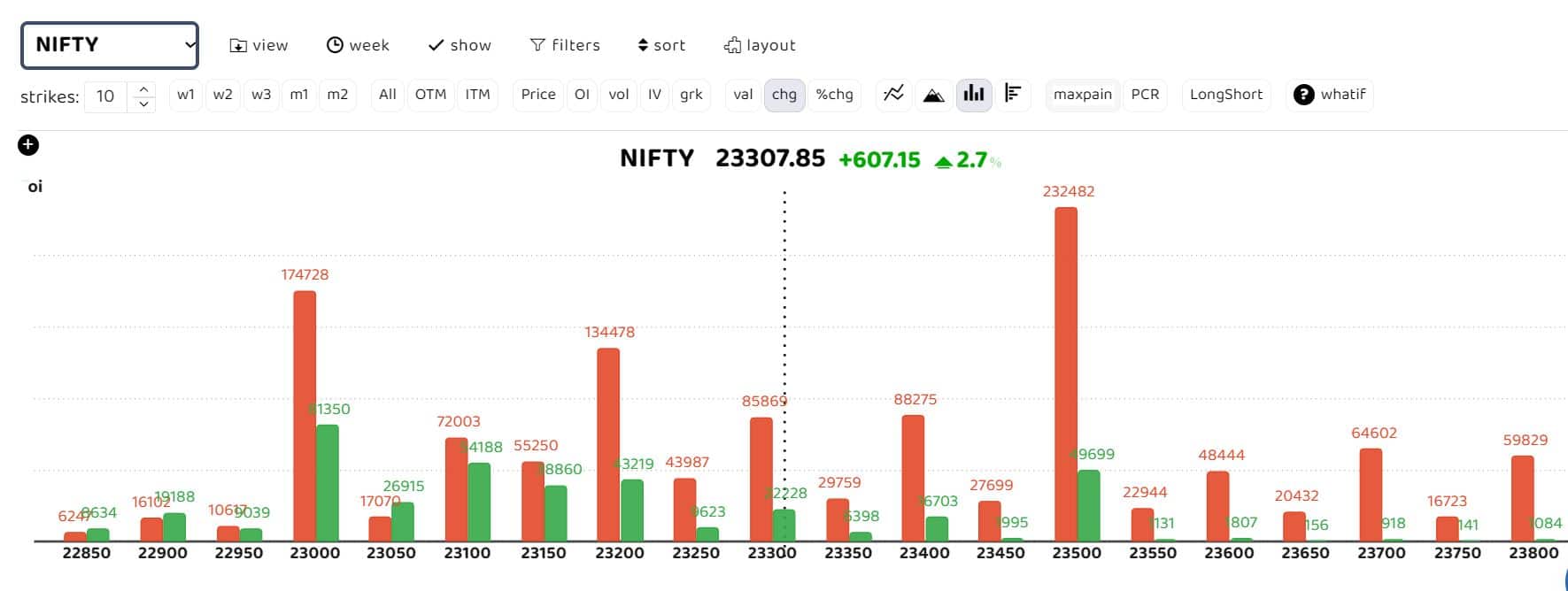The height and width of the screenshot is (591, 1568).
Task: Click the layout puzzle icon
Action: pyautogui.click(x=732, y=45)
